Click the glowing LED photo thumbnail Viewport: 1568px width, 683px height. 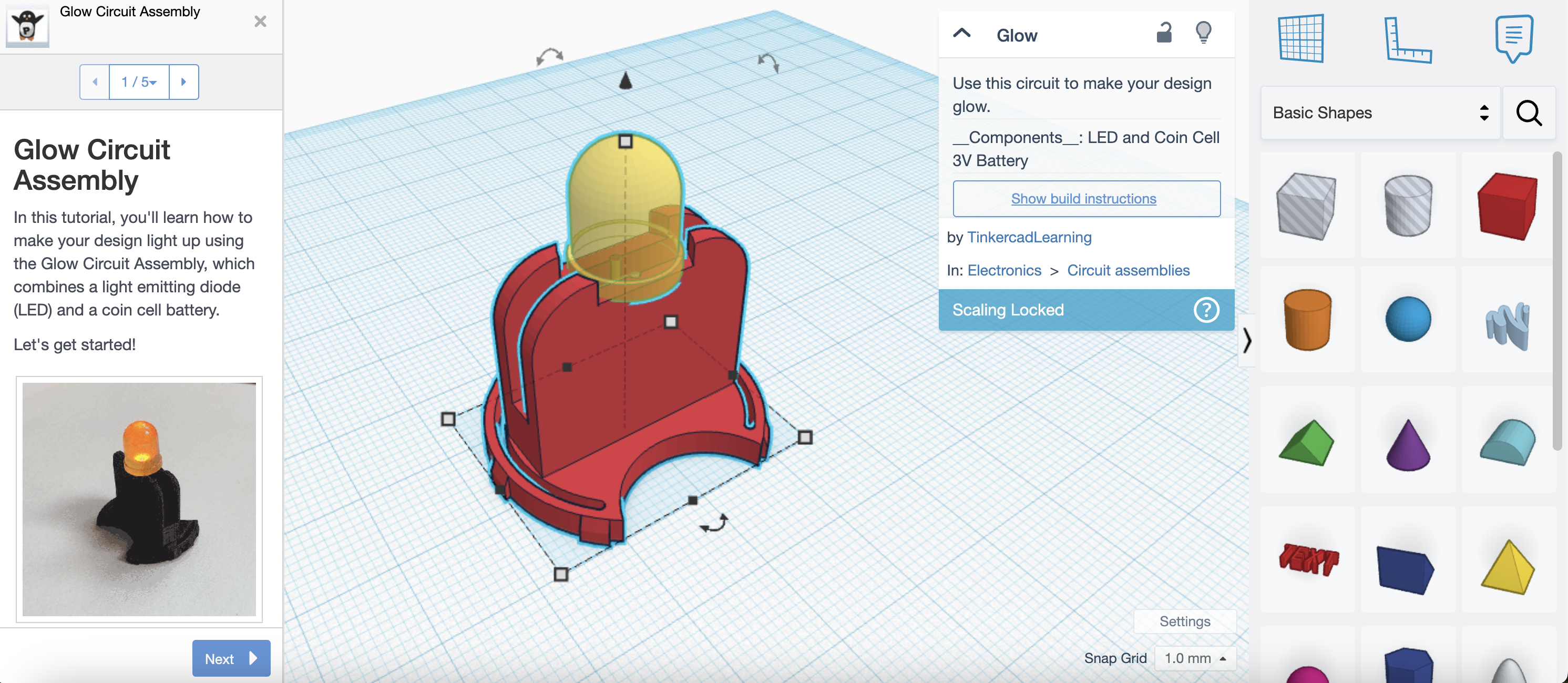(139, 499)
